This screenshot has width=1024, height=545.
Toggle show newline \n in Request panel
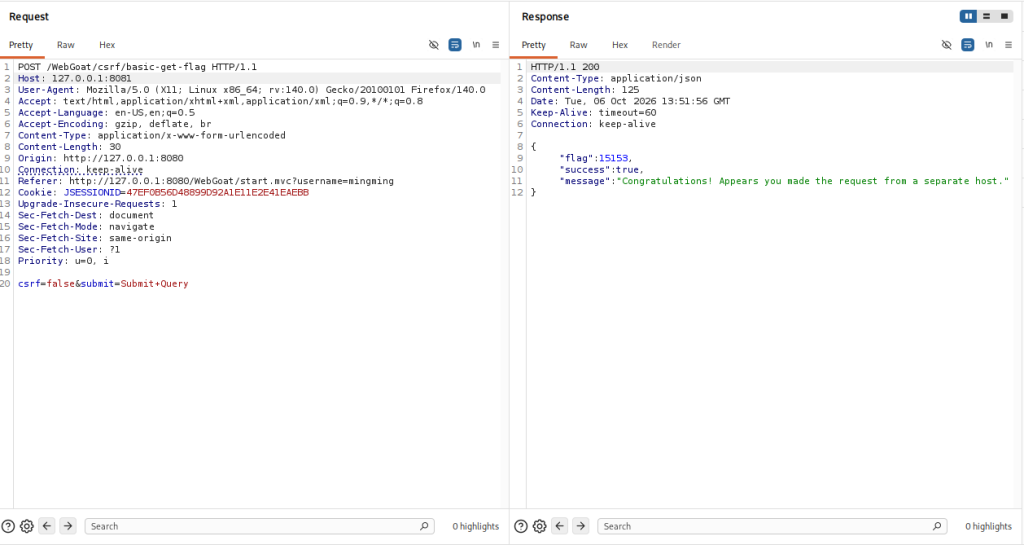click(476, 44)
